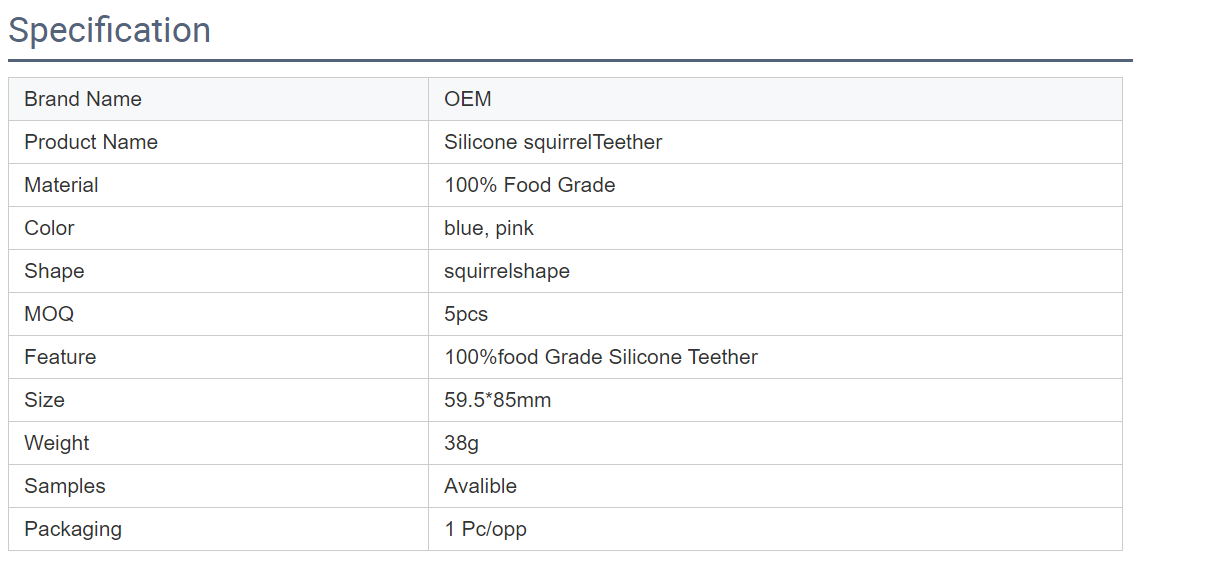The width and height of the screenshot is (1208, 577).
Task: Click the 100% Food Grade value
Action: pyautogui.click(x=530, y=185)
